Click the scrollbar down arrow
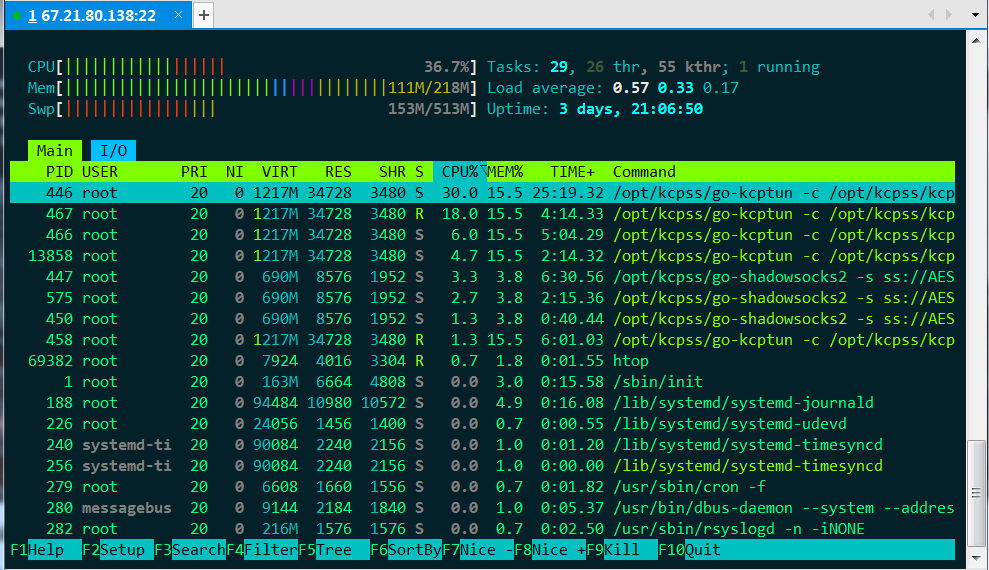989x570 pixels. coord(976,558)
